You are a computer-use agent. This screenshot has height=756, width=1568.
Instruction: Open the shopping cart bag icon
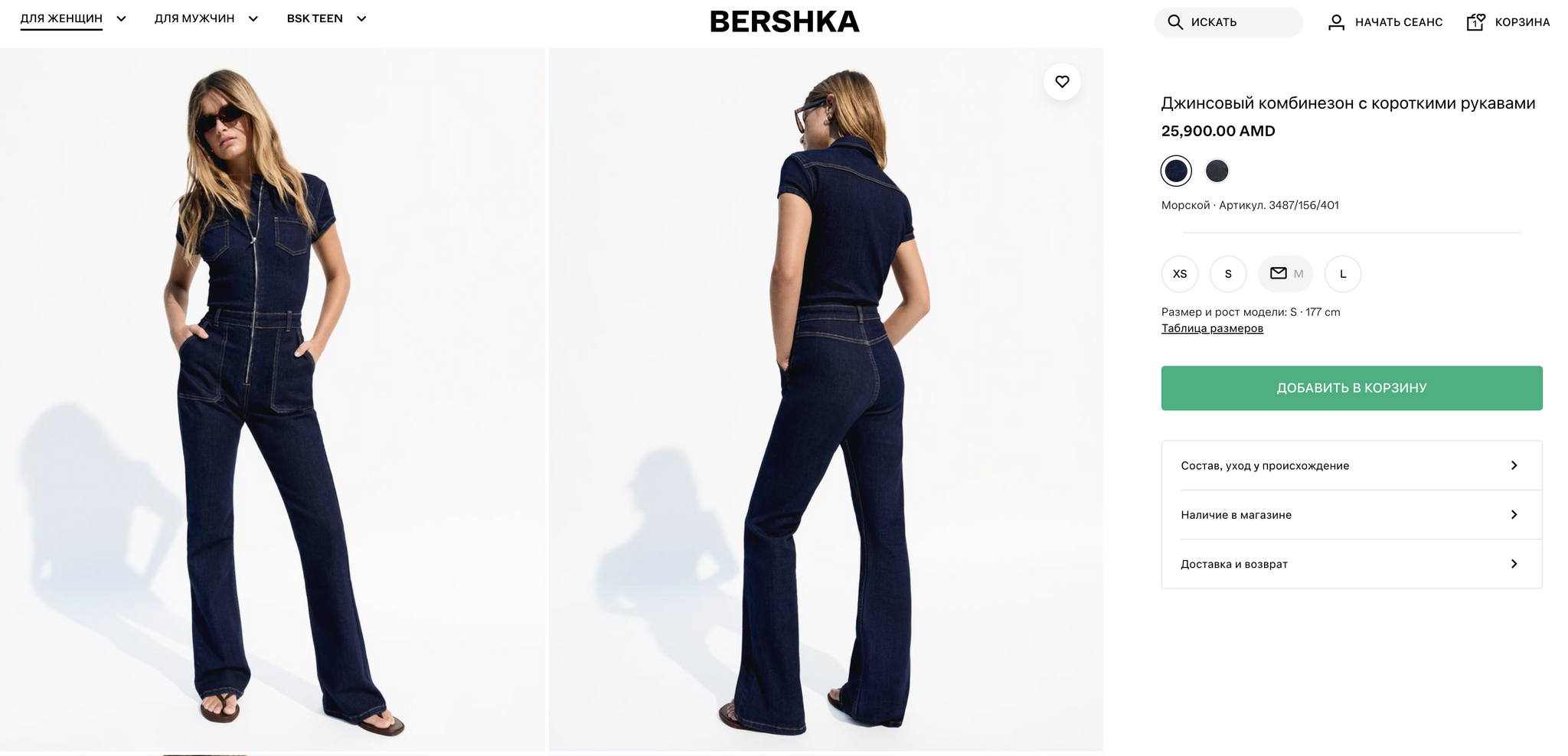(x=1475, y=21)
